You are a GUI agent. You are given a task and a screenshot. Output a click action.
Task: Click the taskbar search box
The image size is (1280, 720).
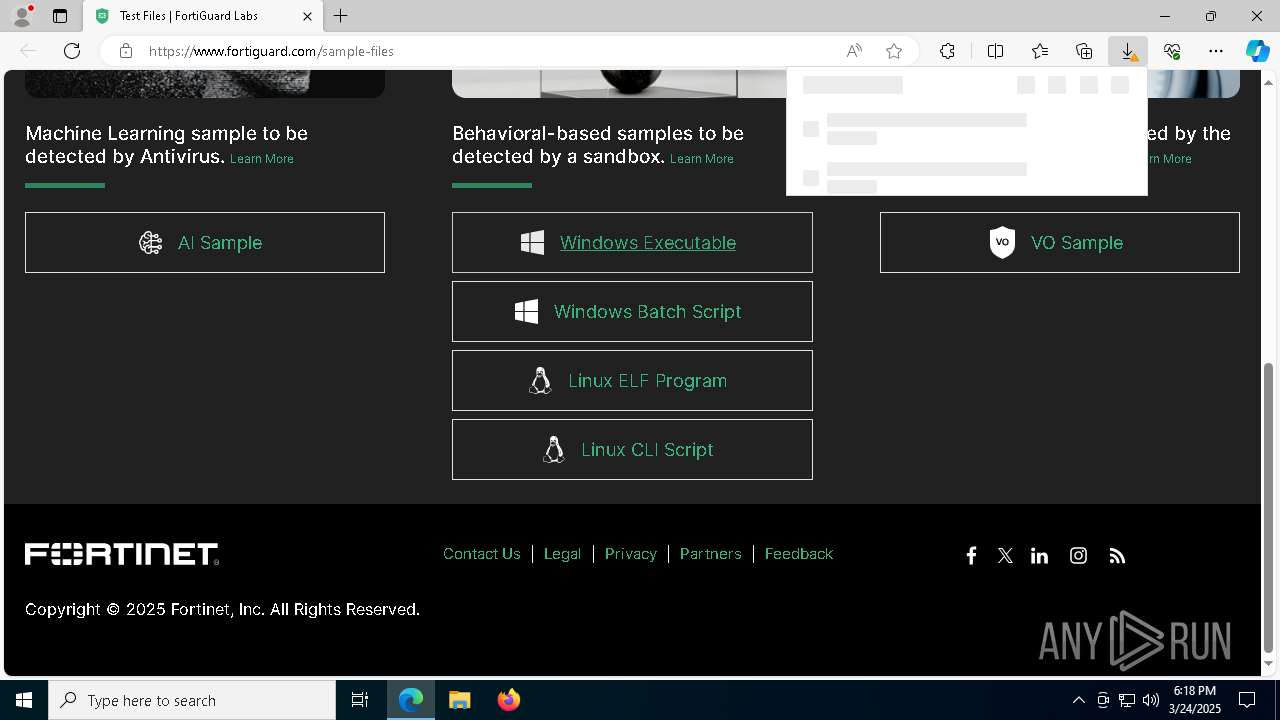[x=192, y=700]
